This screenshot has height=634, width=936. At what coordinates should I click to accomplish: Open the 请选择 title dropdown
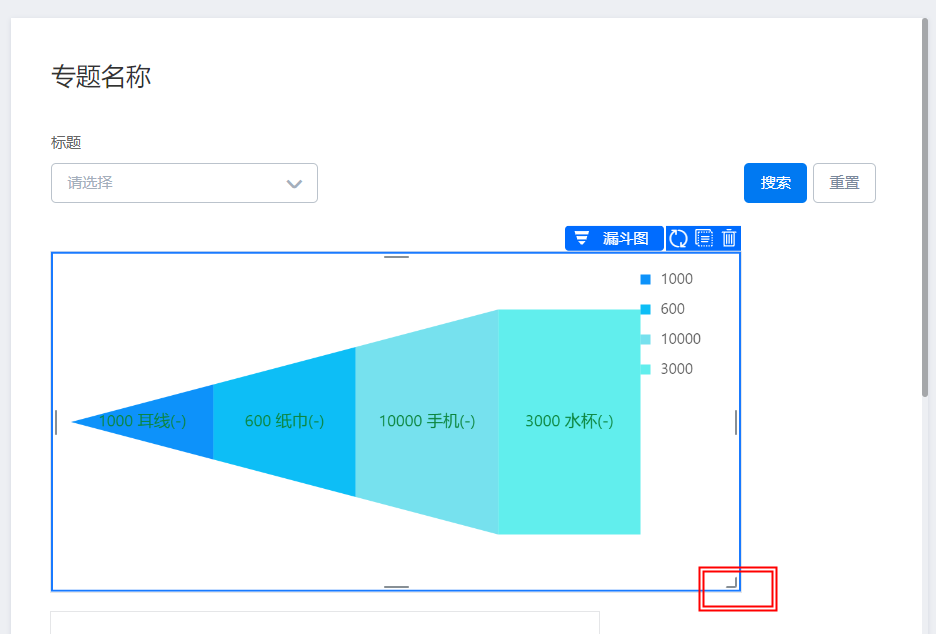pyautogui.click(x=184, y=183)
